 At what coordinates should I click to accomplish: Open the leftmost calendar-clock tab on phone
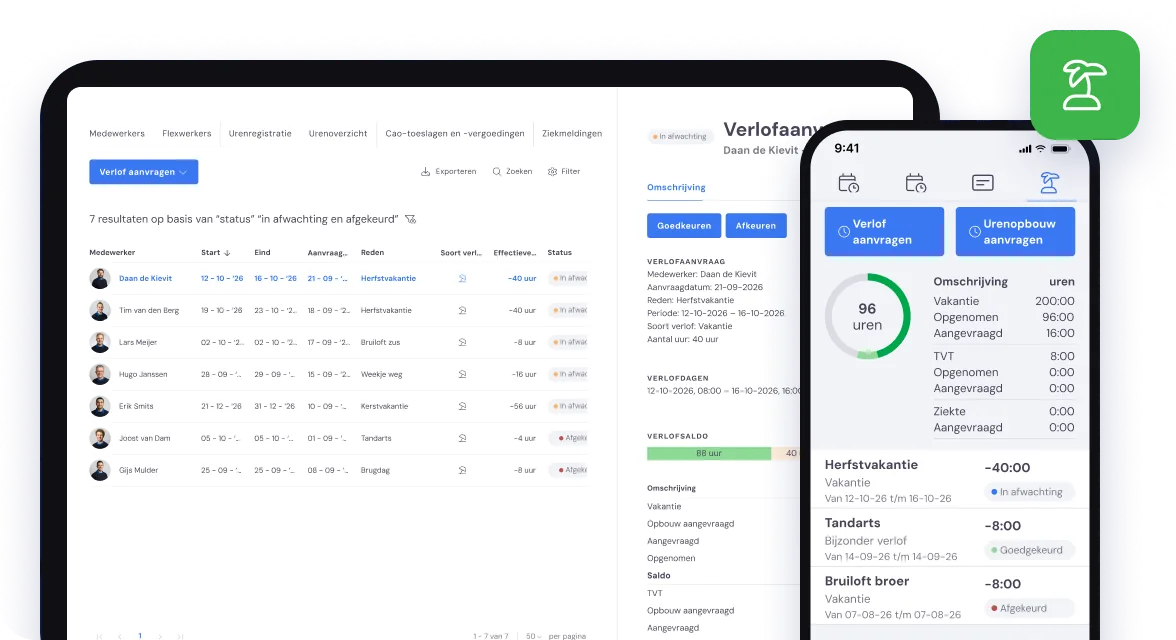(x=848, y=182)
